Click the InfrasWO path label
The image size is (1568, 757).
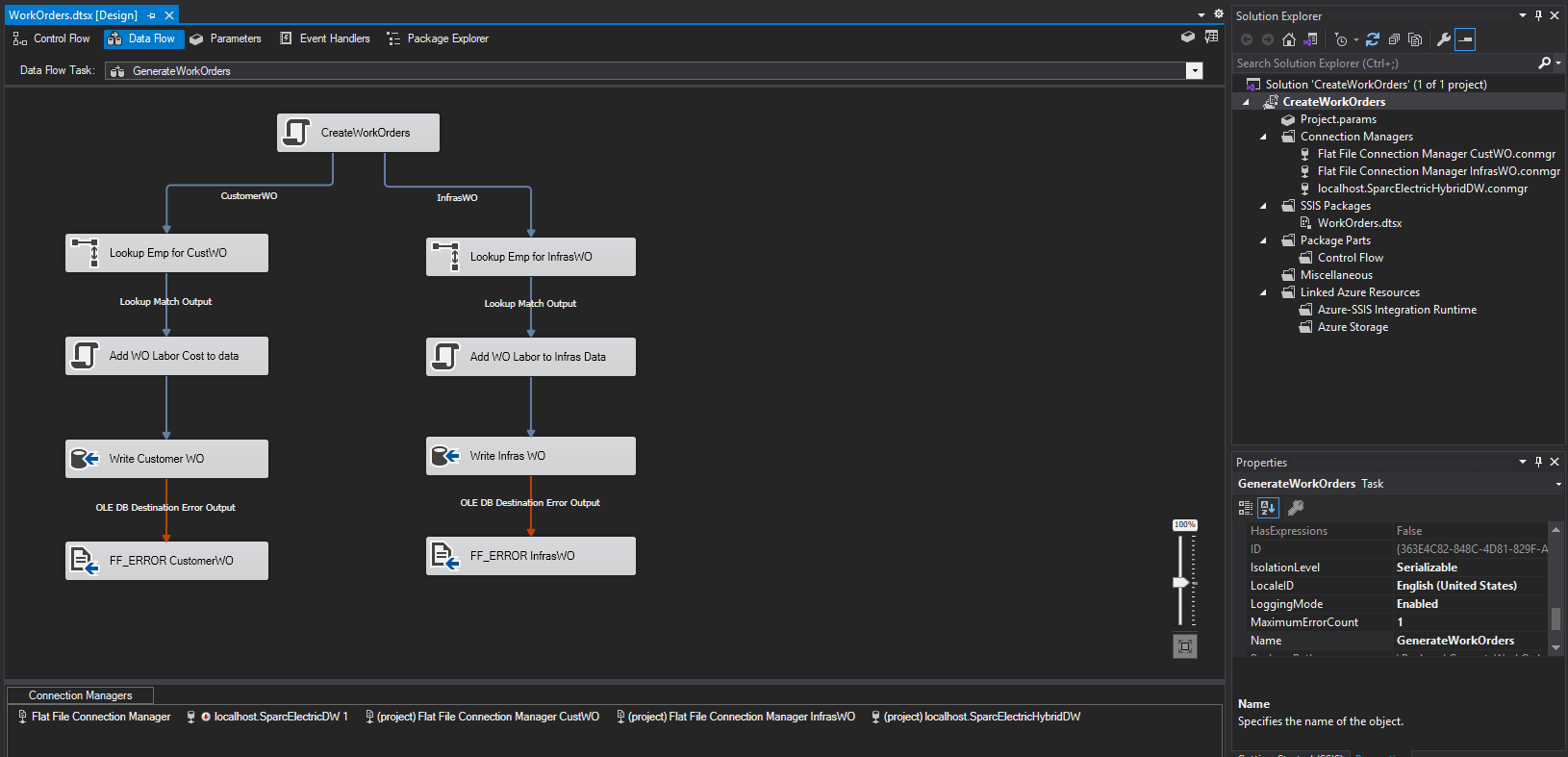457,198
